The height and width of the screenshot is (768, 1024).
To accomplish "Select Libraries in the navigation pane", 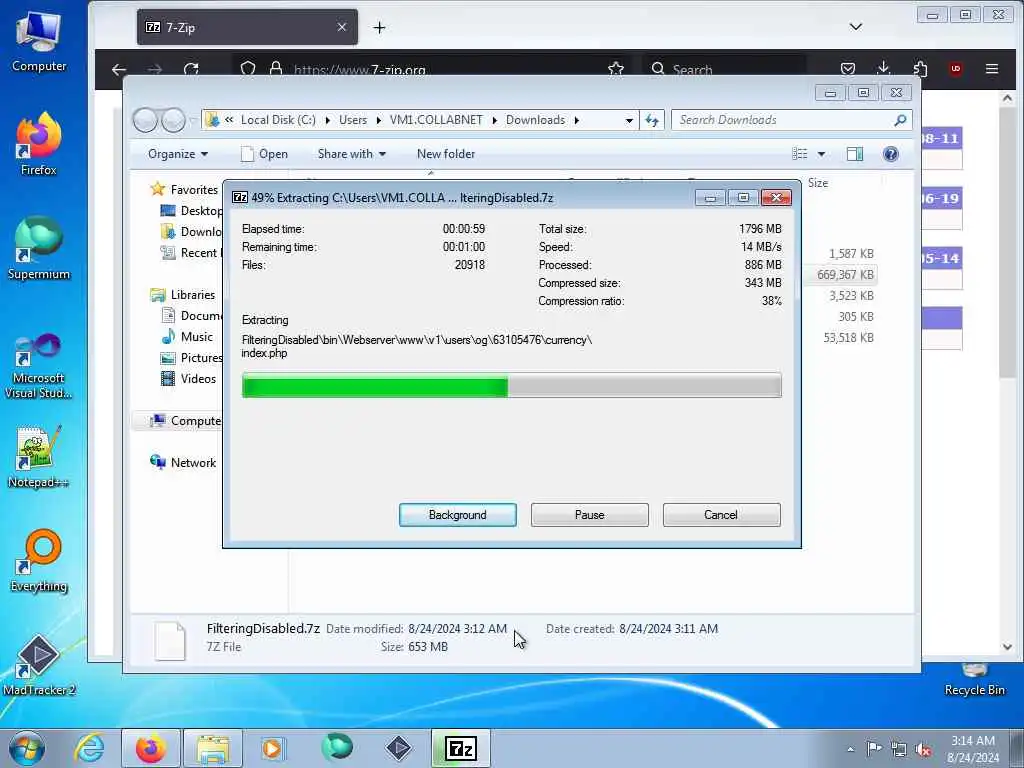I will coord(193,295).
